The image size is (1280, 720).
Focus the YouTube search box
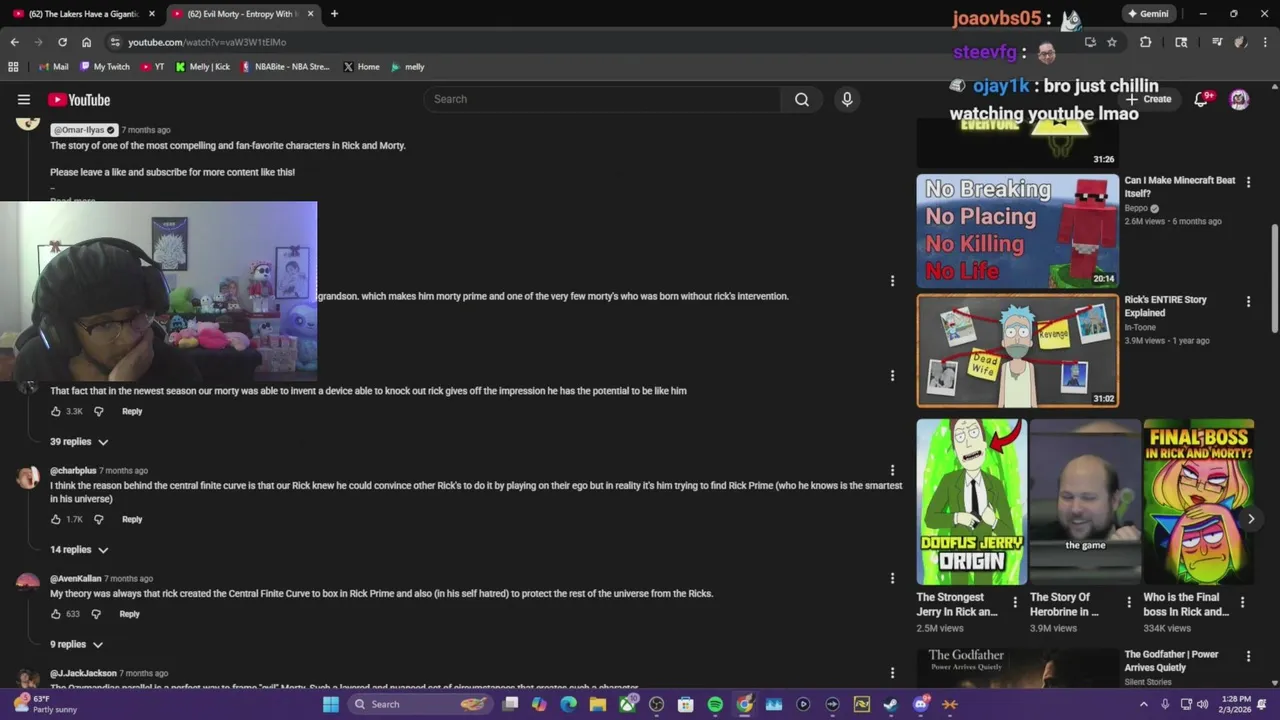[602, 99]
